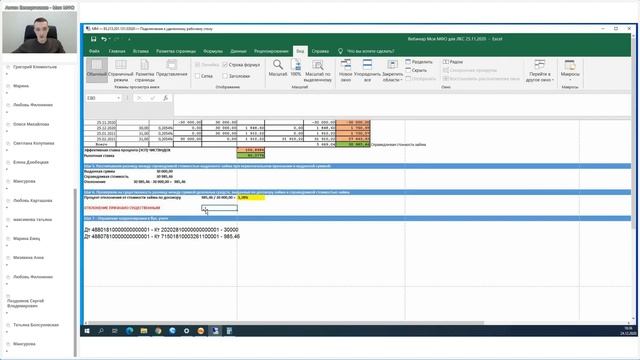Open Microsoft Edge from the taskbar
The width and height of the screenshot is (640, 360).
click(x=129, y=331)
